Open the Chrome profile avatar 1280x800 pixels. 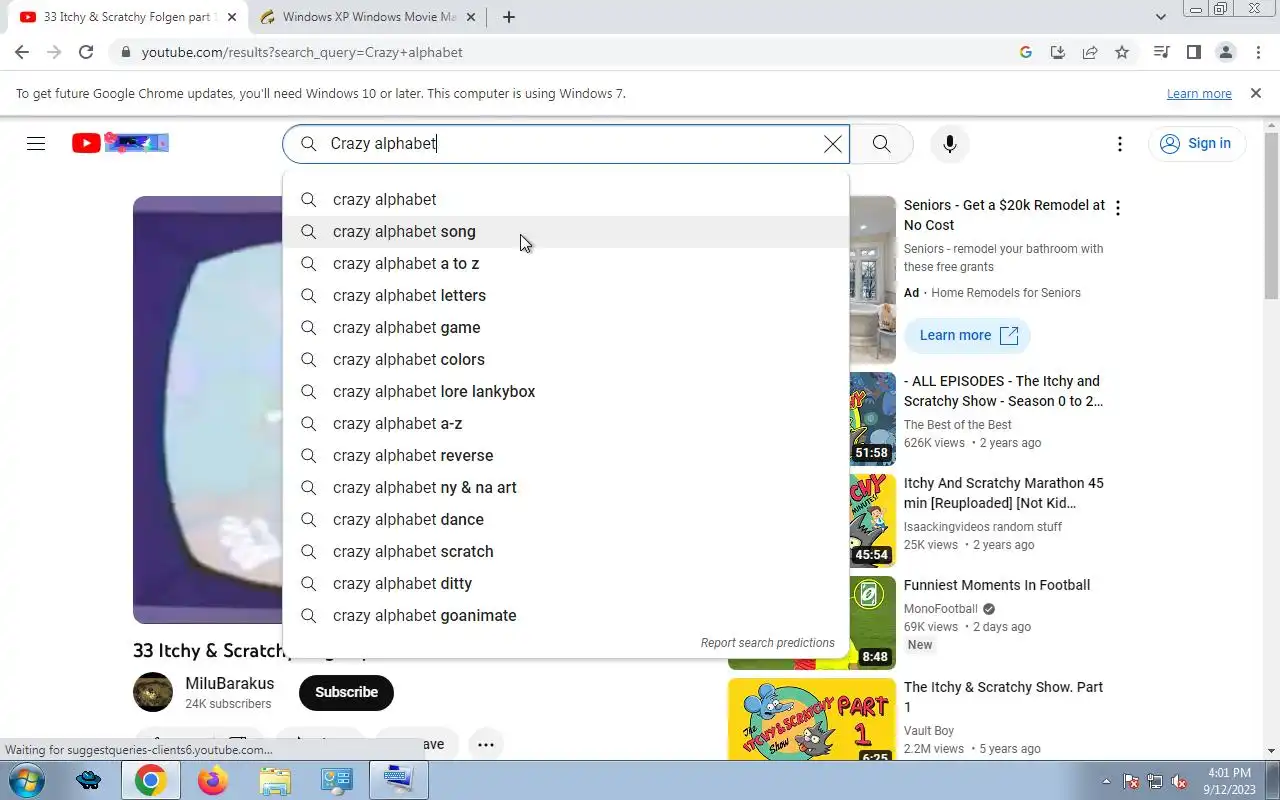pyautogui.click(x=1225, y=52)
